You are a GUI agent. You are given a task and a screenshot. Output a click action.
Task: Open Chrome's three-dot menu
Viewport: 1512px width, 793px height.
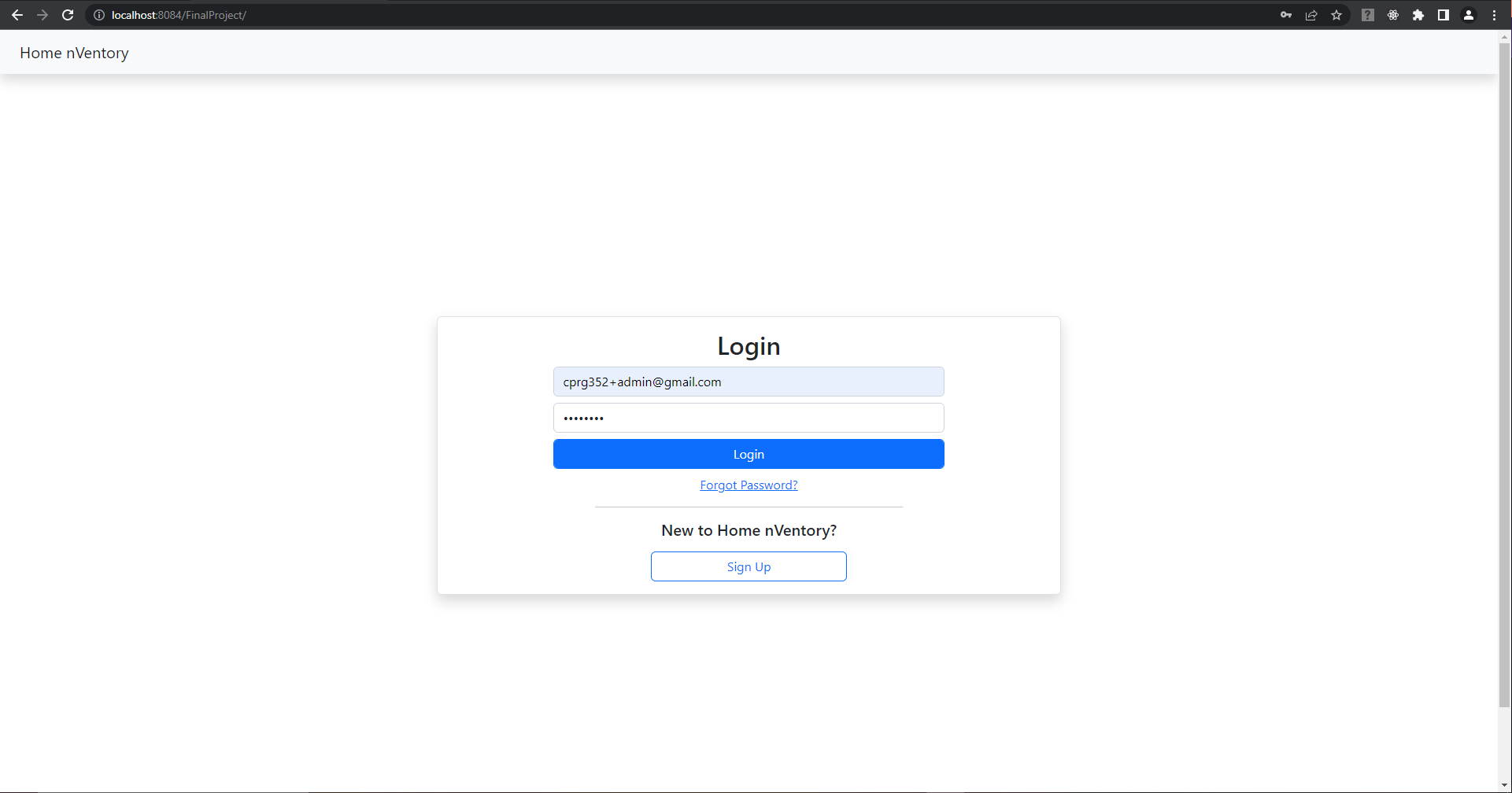pyautogui.click(x=1494, y=15)
